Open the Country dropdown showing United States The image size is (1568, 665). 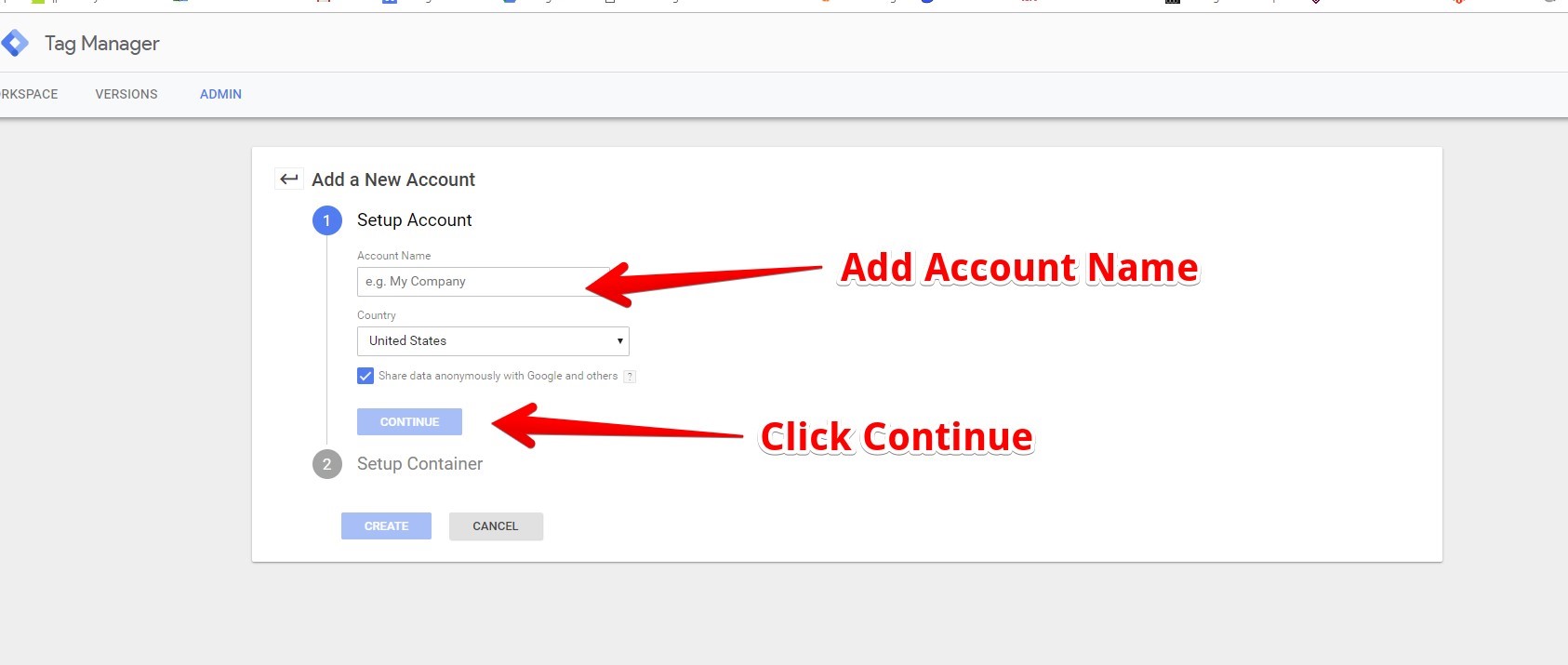coord(493,341)
